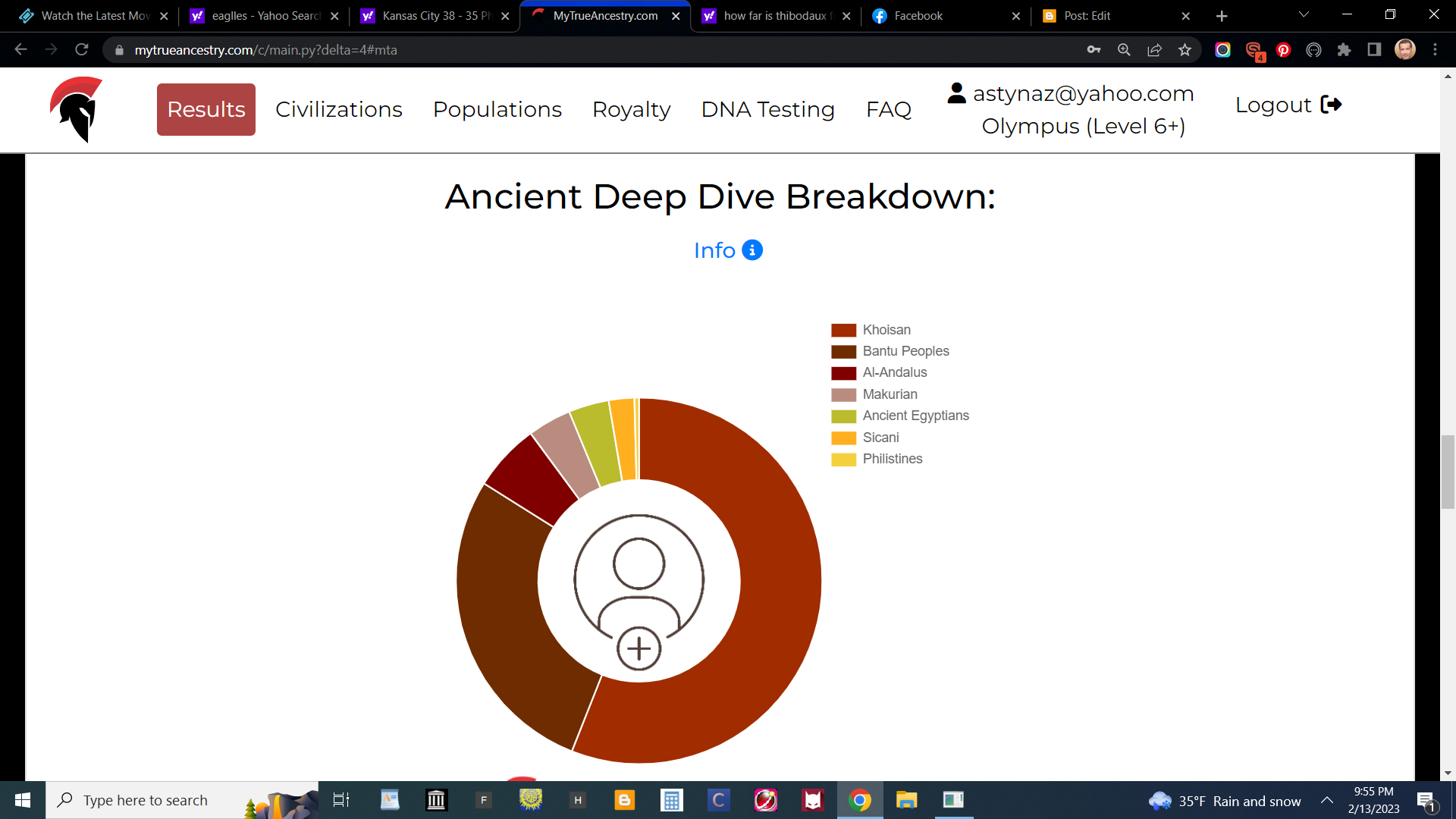Click the password key icon in address bar
The image size is (1456, 819).
coord(1094,50)
